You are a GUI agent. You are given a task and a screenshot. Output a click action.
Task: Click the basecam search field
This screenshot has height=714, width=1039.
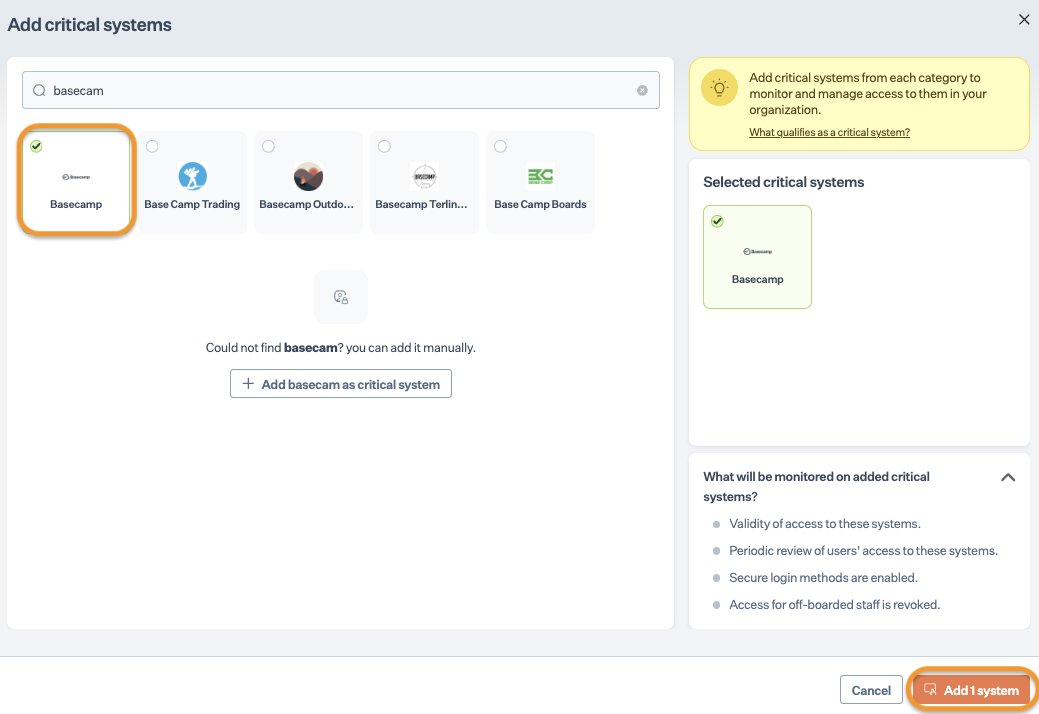341,90
